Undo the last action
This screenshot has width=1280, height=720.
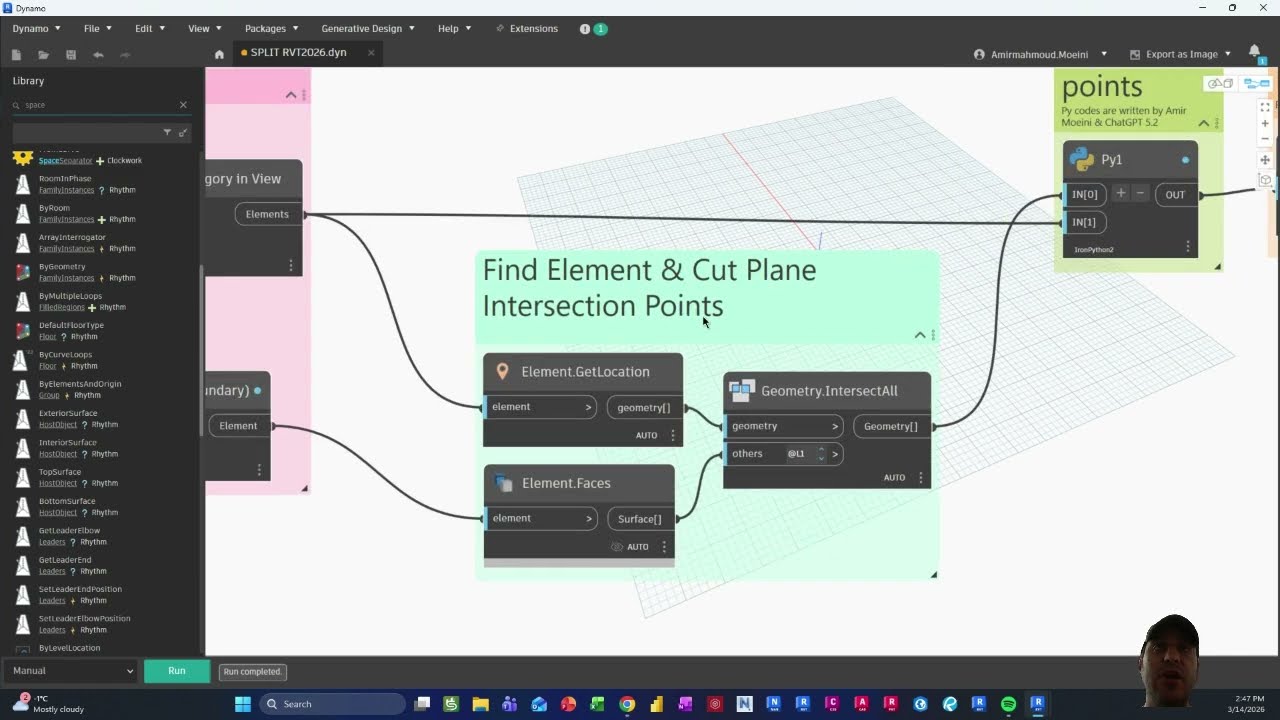point(98,55)
